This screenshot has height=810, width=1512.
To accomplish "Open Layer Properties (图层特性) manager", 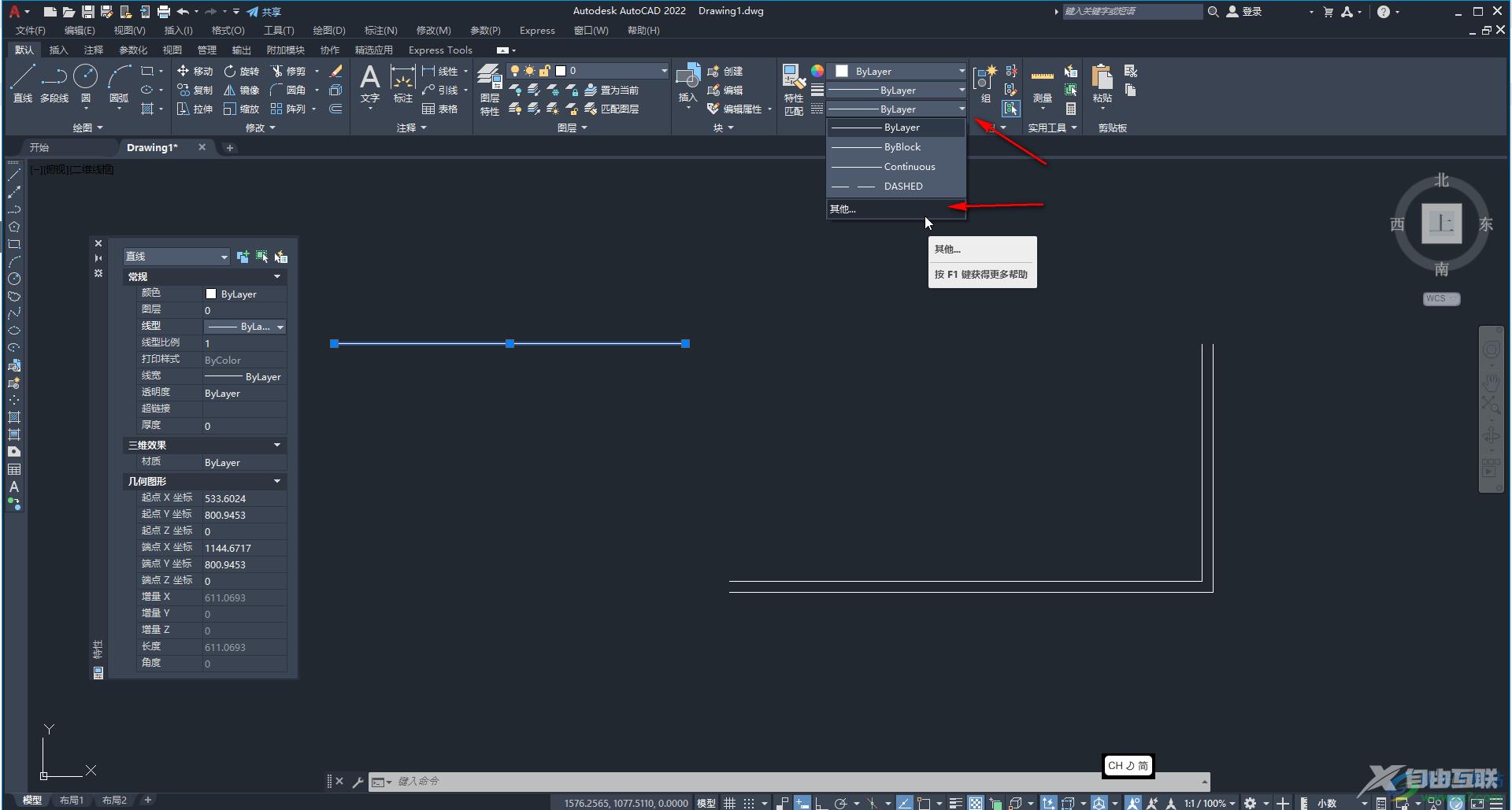I will [489, 89].
